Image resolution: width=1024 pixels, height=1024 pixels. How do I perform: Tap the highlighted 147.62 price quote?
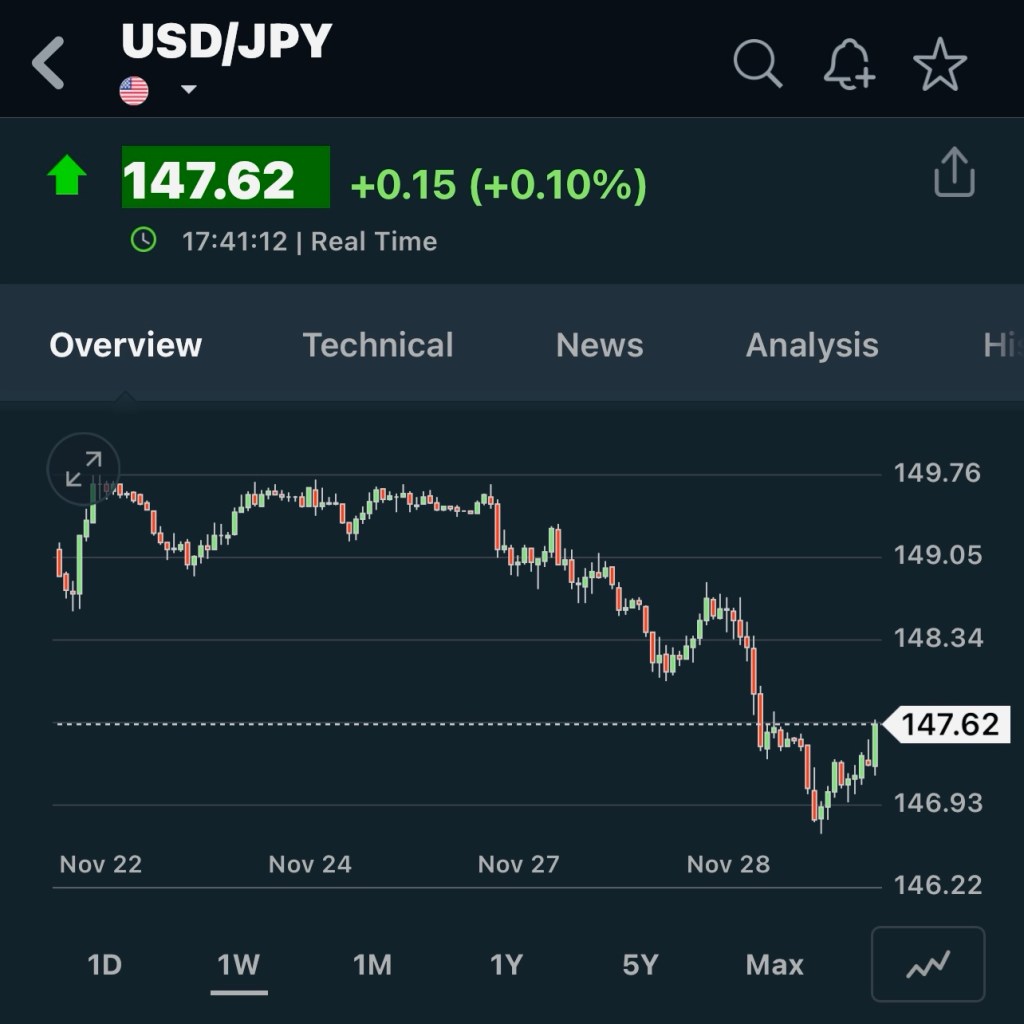tap(225, 179)
